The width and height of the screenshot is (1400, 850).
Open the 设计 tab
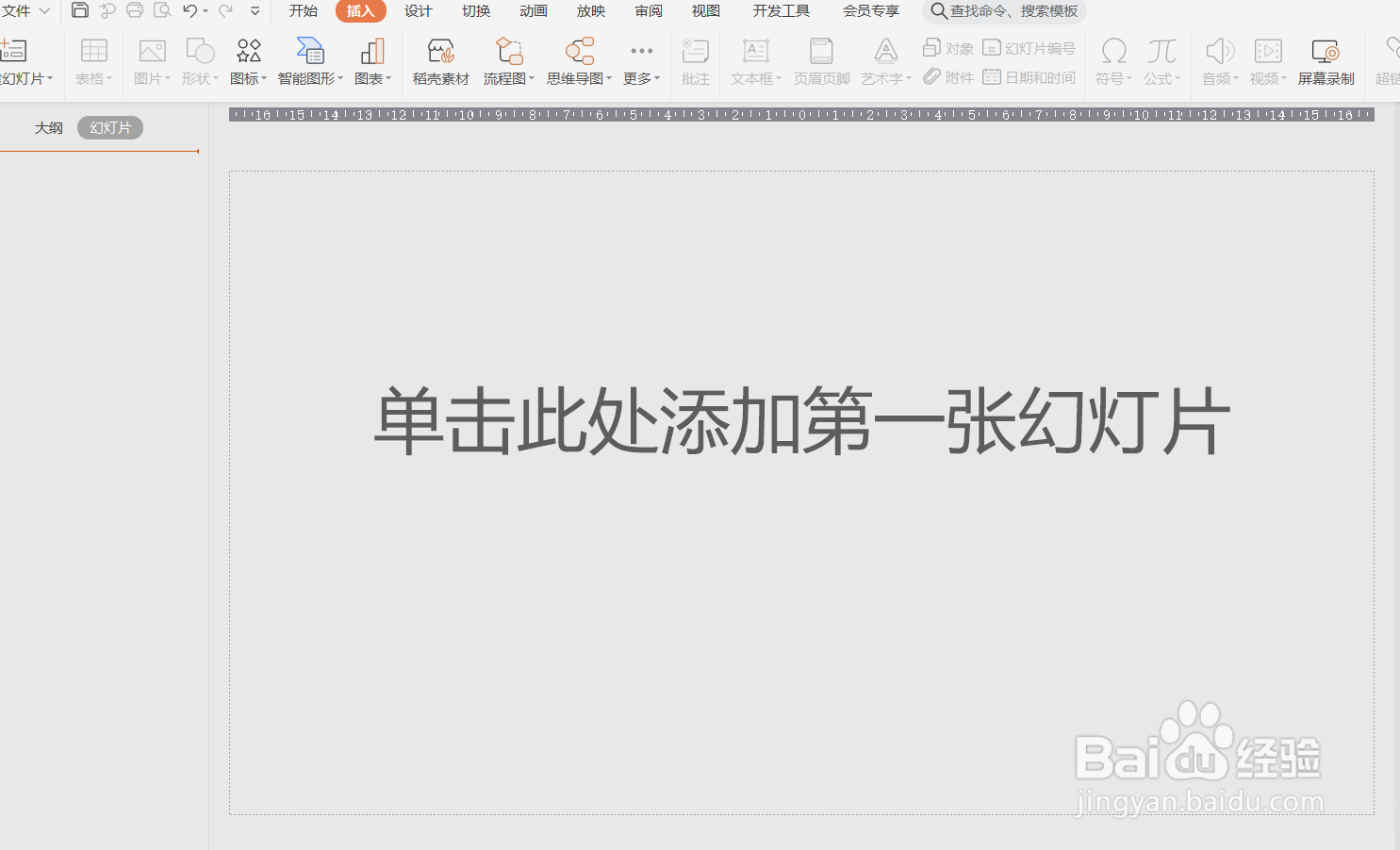coord(419,10)
